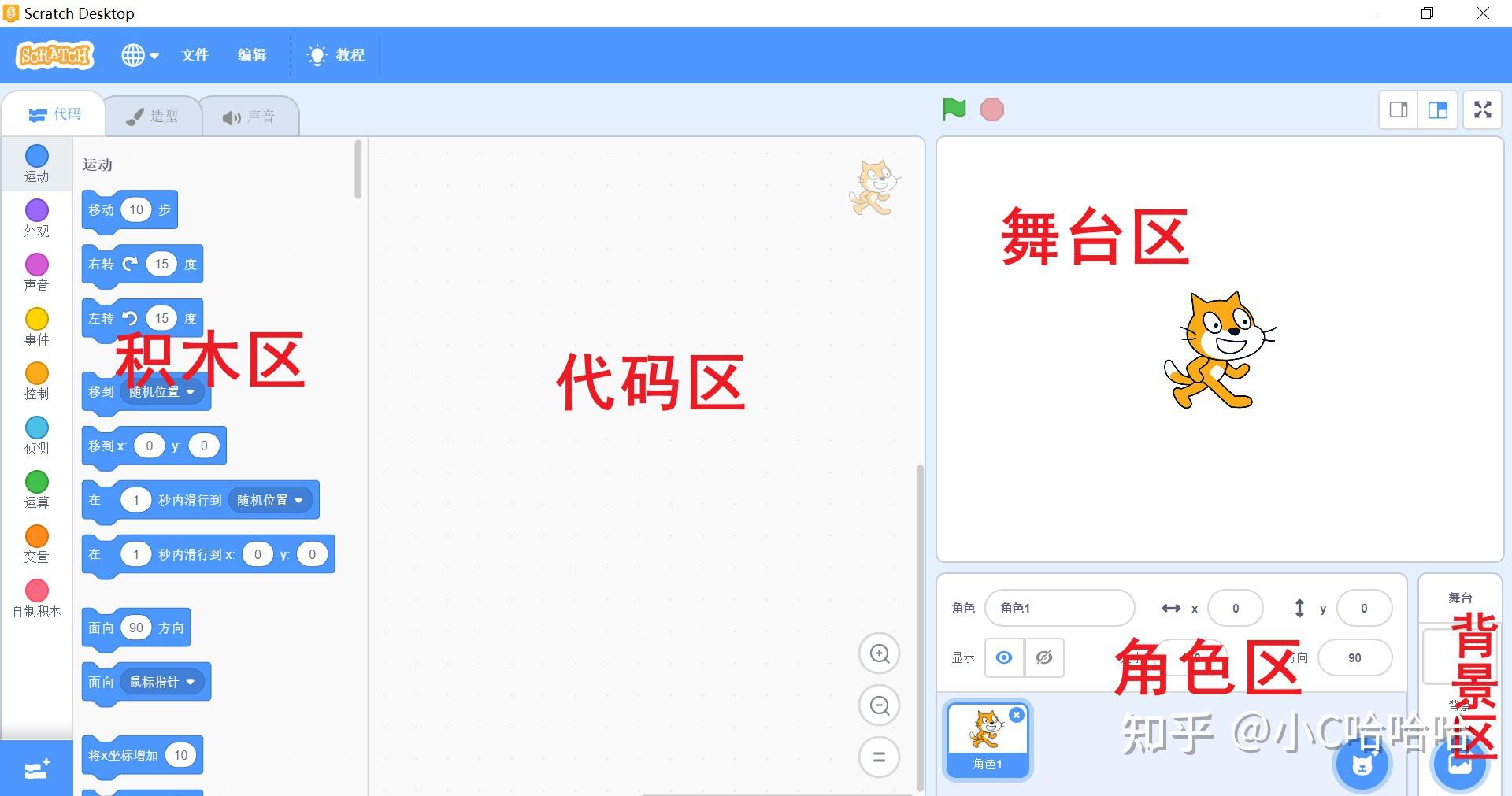Switch to small stage layout
This screenshot has width=1512, height=796.
1399,110
